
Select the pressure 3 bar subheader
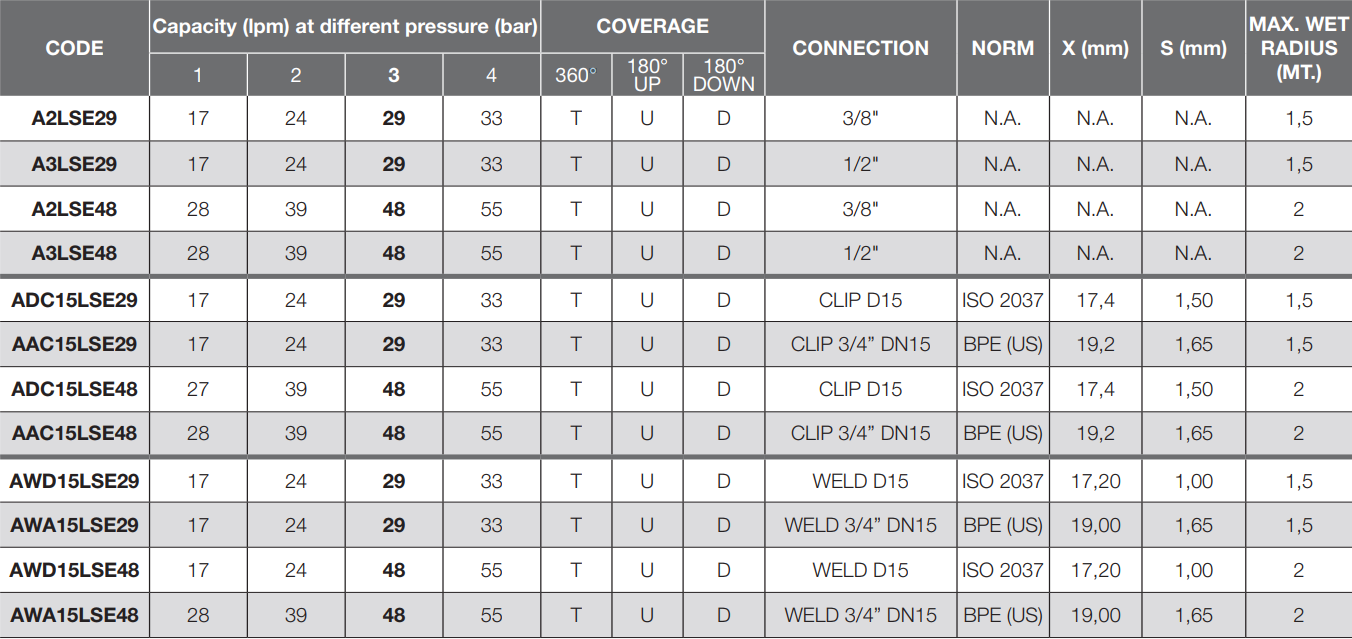394,76
